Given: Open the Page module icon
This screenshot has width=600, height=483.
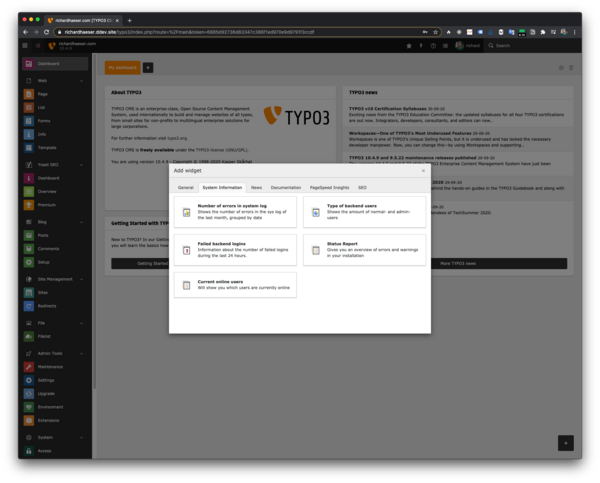Looking at the screenshot, I should click(x=29, y=94).
